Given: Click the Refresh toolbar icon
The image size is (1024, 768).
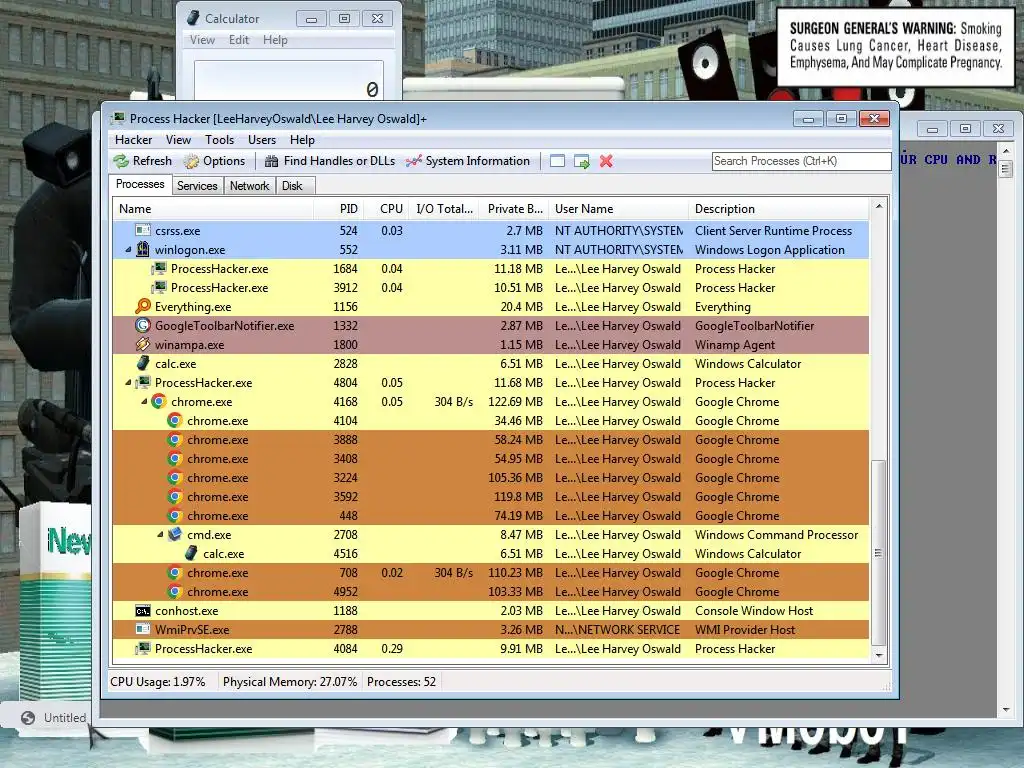Looking at the screenshot, I should [121, 161].
